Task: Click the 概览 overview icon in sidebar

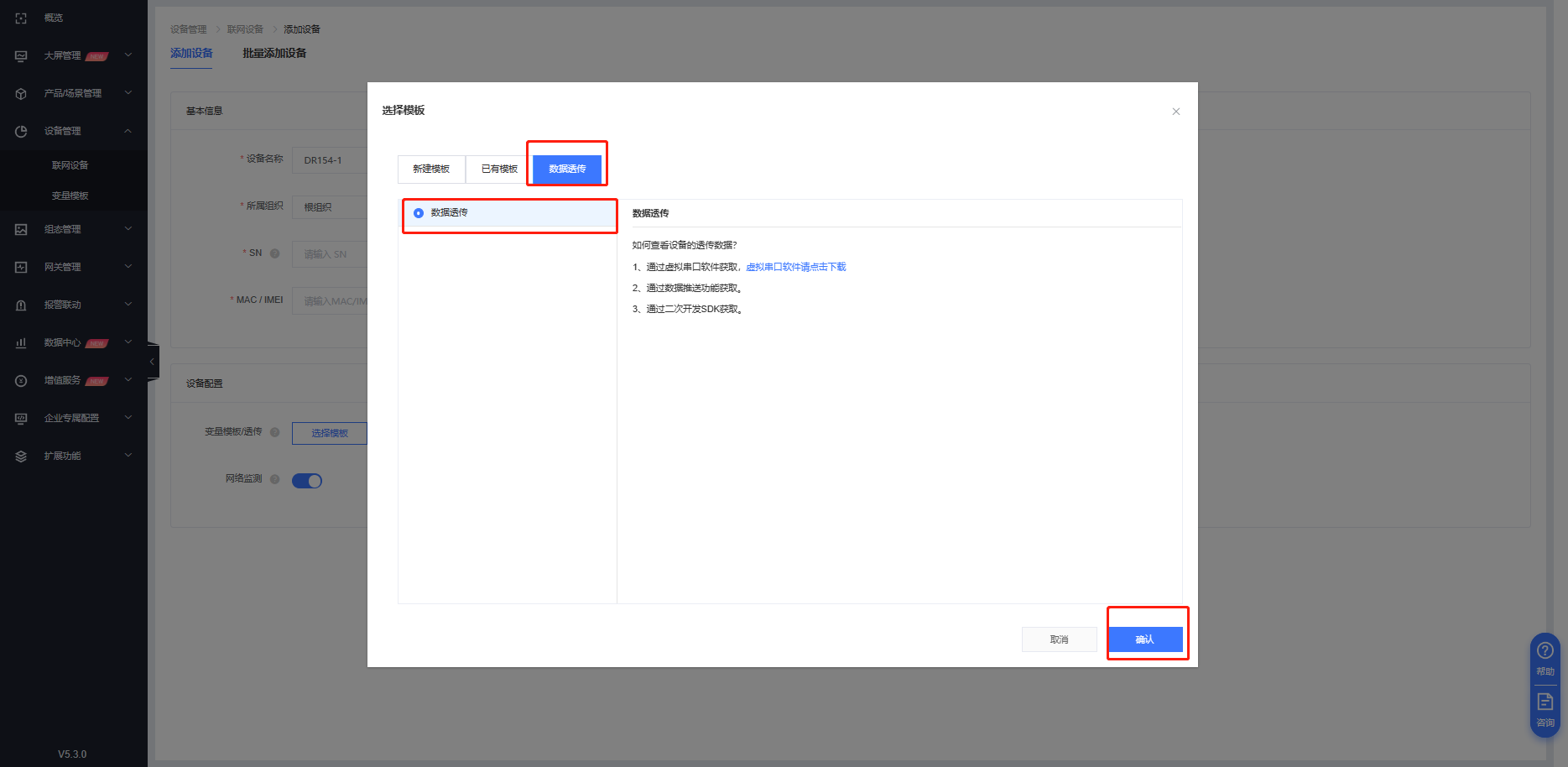Action: coord(21,18)
